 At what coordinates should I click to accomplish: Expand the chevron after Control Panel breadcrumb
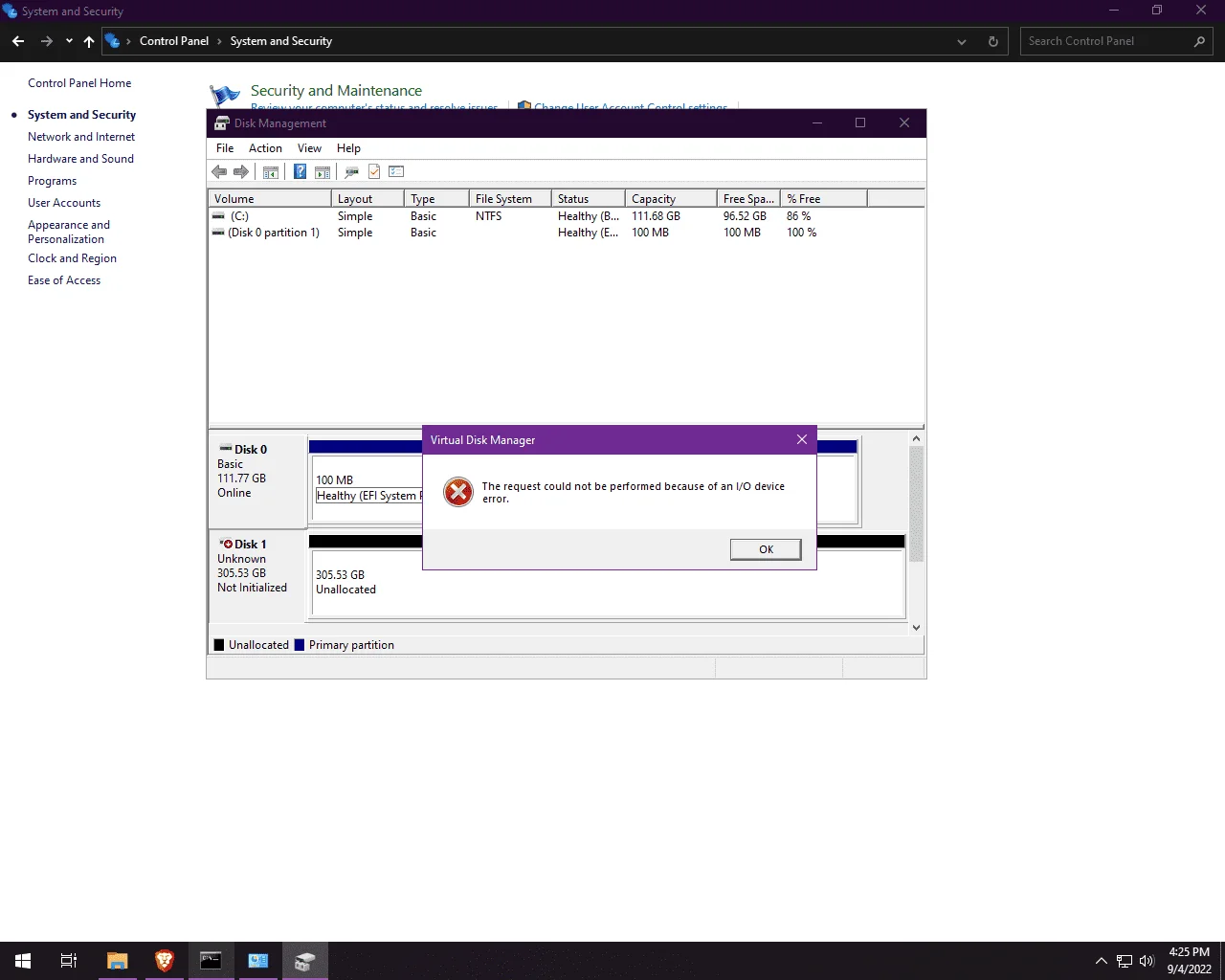[219, 41]
